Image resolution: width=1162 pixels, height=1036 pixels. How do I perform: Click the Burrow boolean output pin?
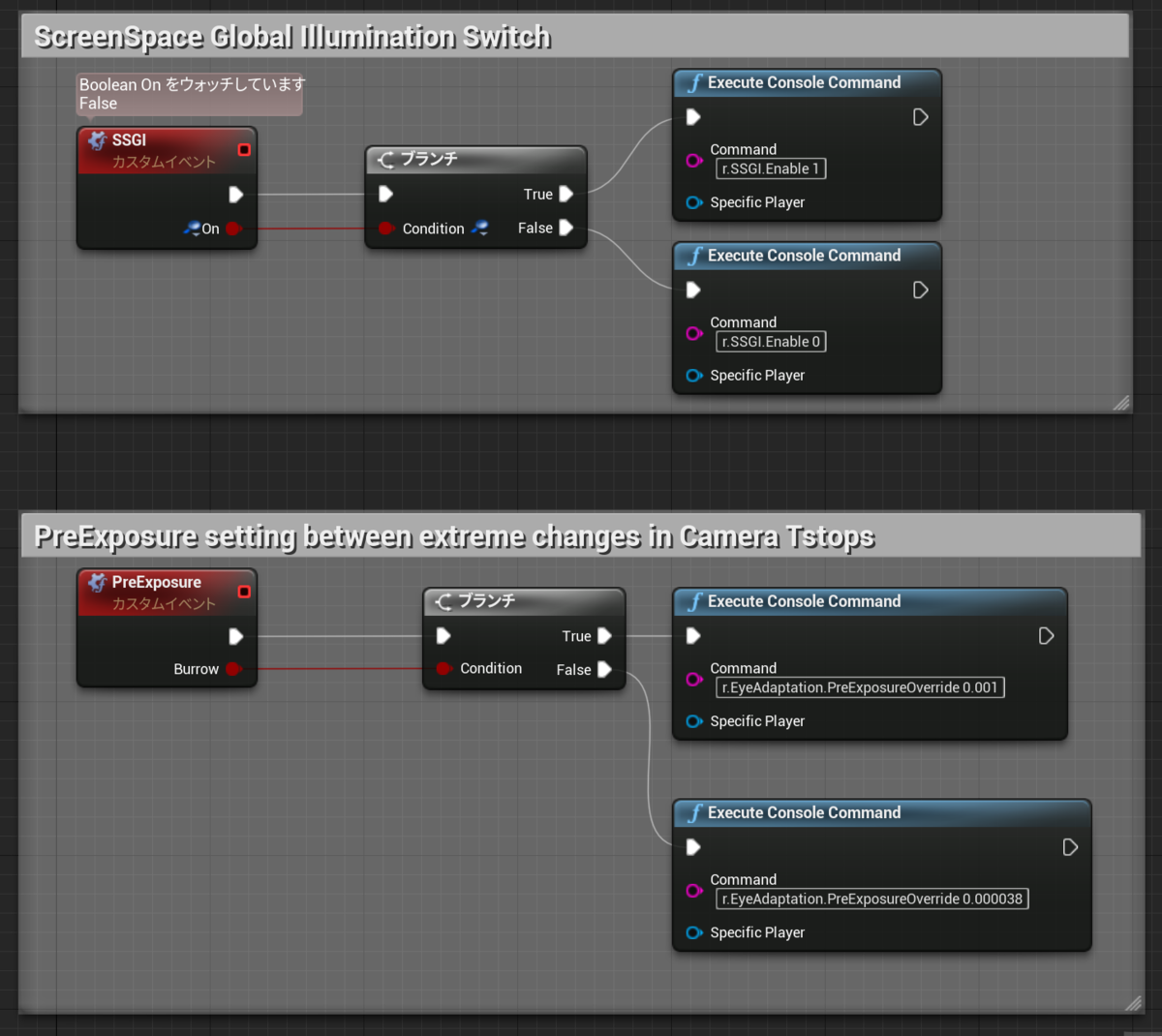click(233, 669)
